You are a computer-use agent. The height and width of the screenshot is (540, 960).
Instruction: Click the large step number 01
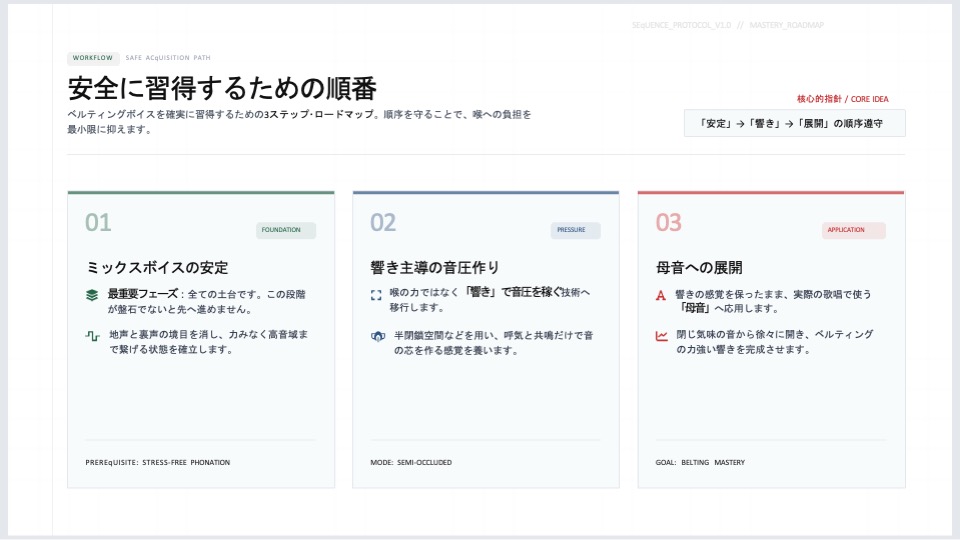98,222
